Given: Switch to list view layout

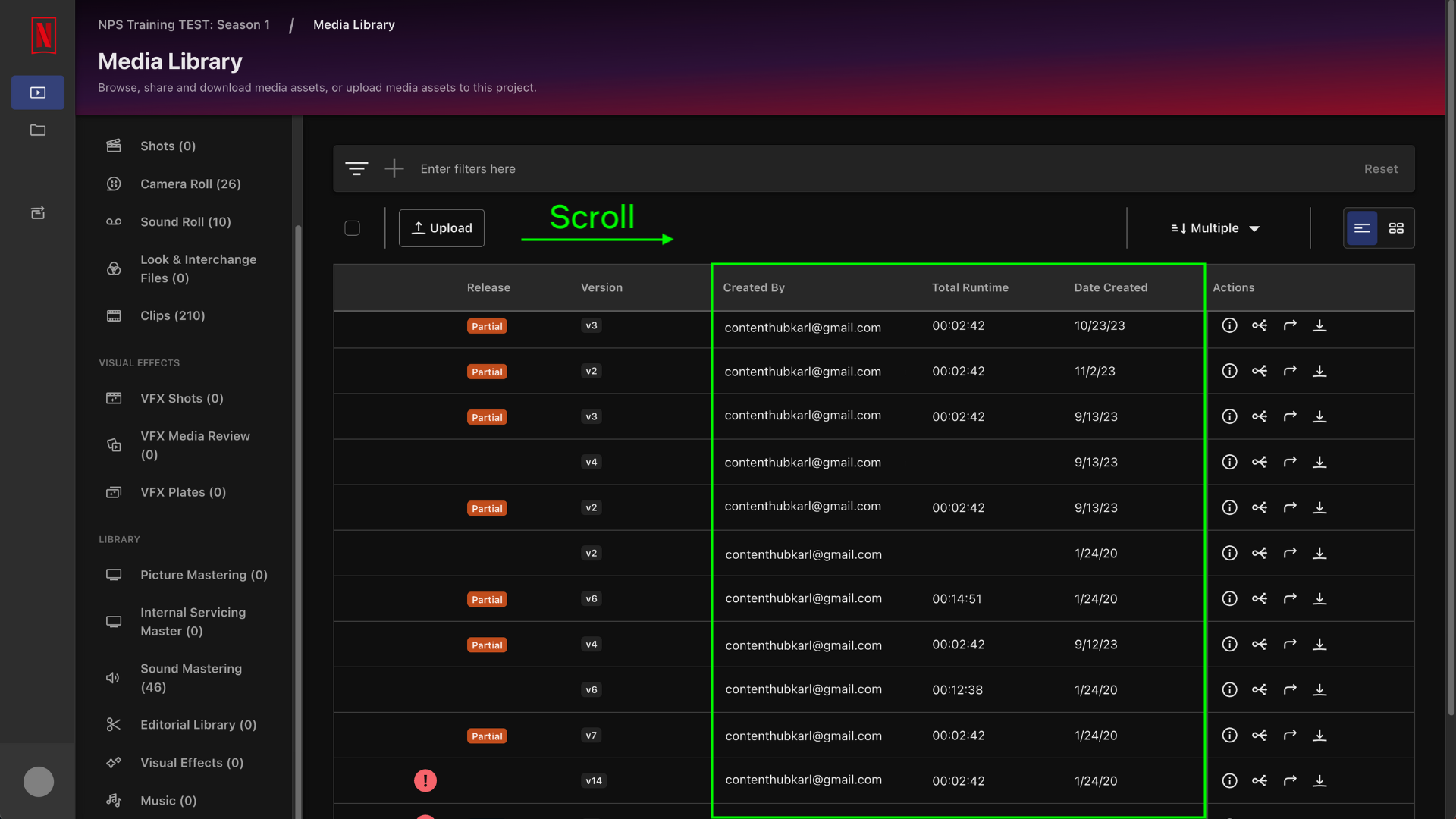Looking at the screenshot, I should (x=1362, y=228).
